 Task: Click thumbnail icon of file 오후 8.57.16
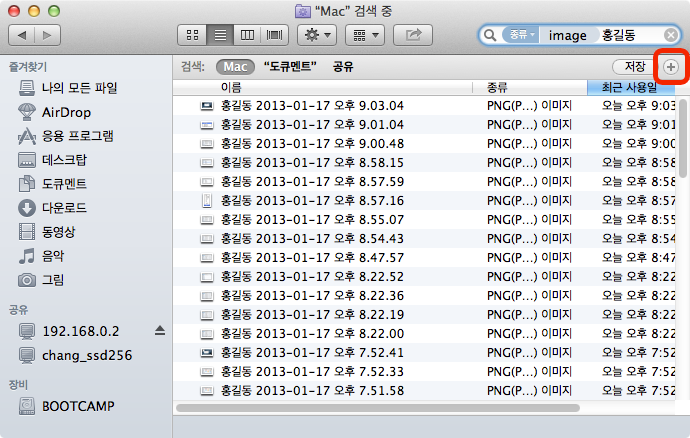[206, 201]
